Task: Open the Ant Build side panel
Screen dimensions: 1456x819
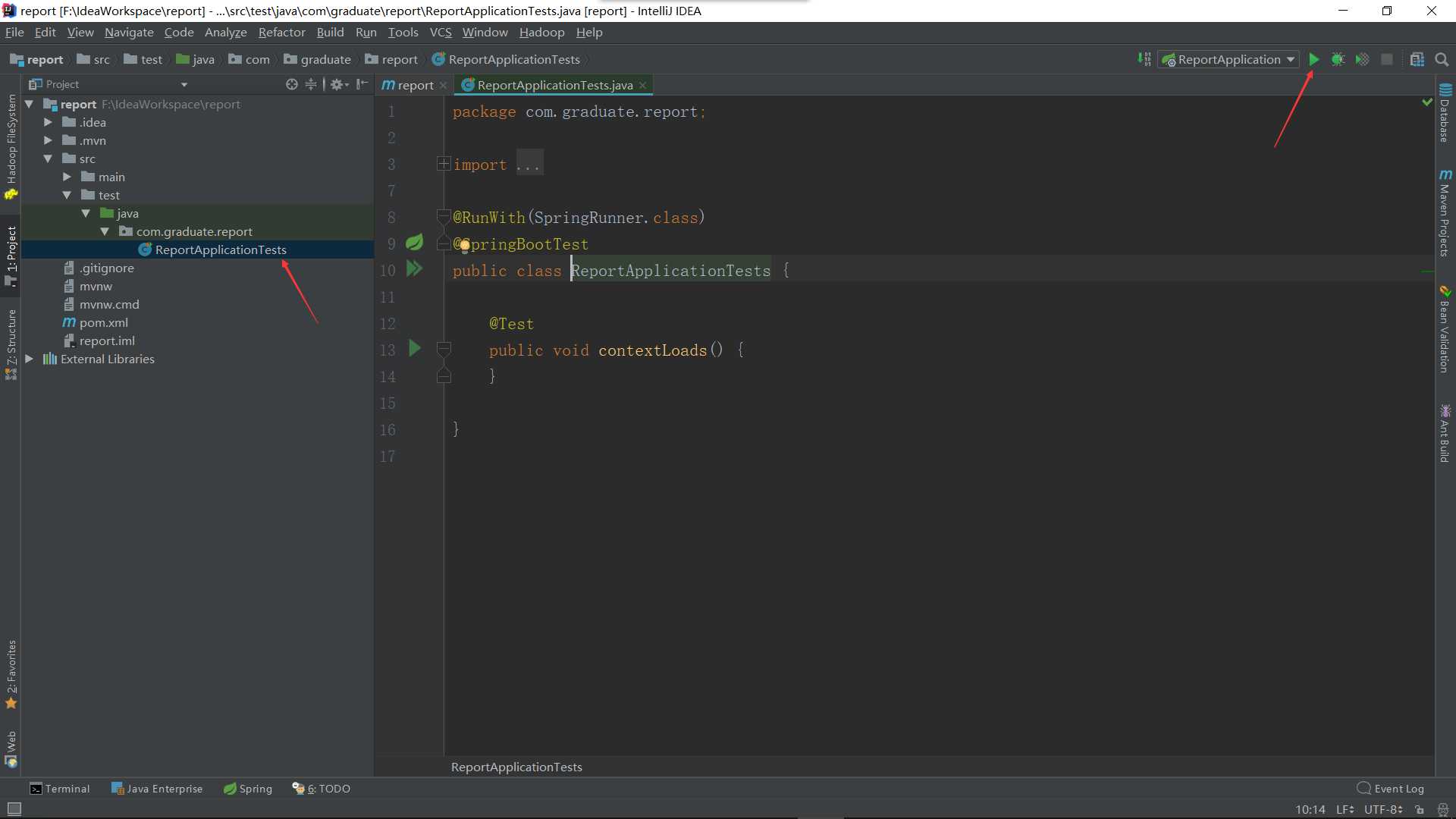Action: pyautogui.click(x=1445, y=434)
